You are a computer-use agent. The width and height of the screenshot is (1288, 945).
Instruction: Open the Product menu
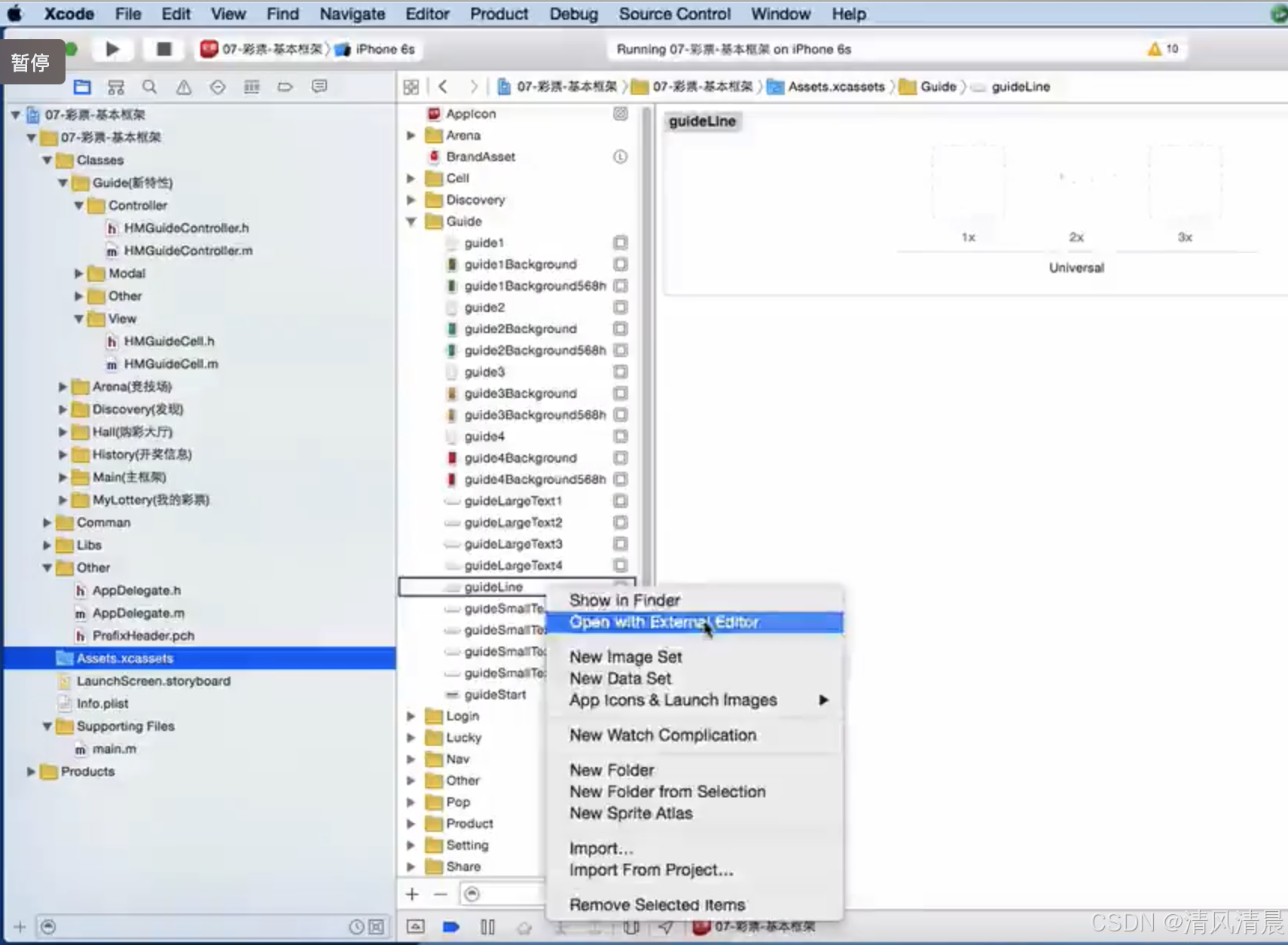(x=499, y=14)
